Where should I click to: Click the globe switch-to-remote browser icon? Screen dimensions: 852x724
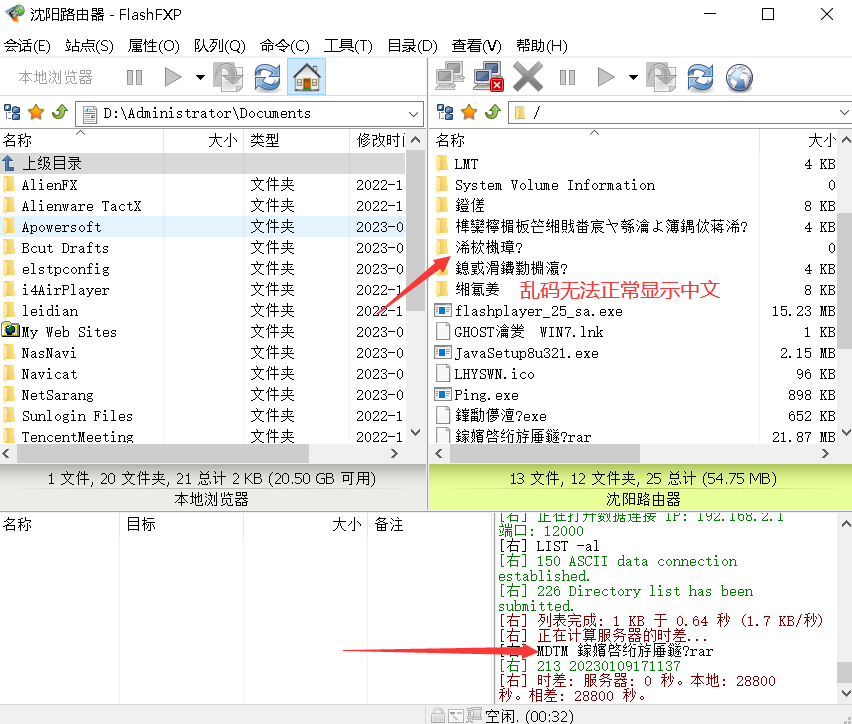(x=740, y=77)
